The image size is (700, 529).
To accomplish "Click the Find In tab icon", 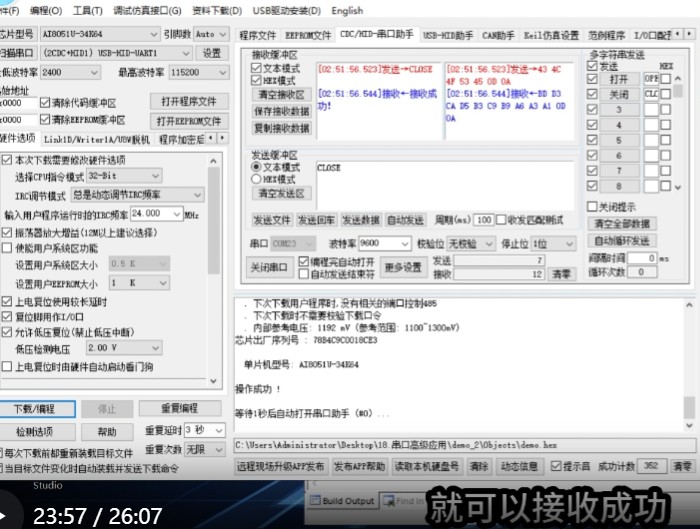I will pyautogui.click(x=389, y=501).
